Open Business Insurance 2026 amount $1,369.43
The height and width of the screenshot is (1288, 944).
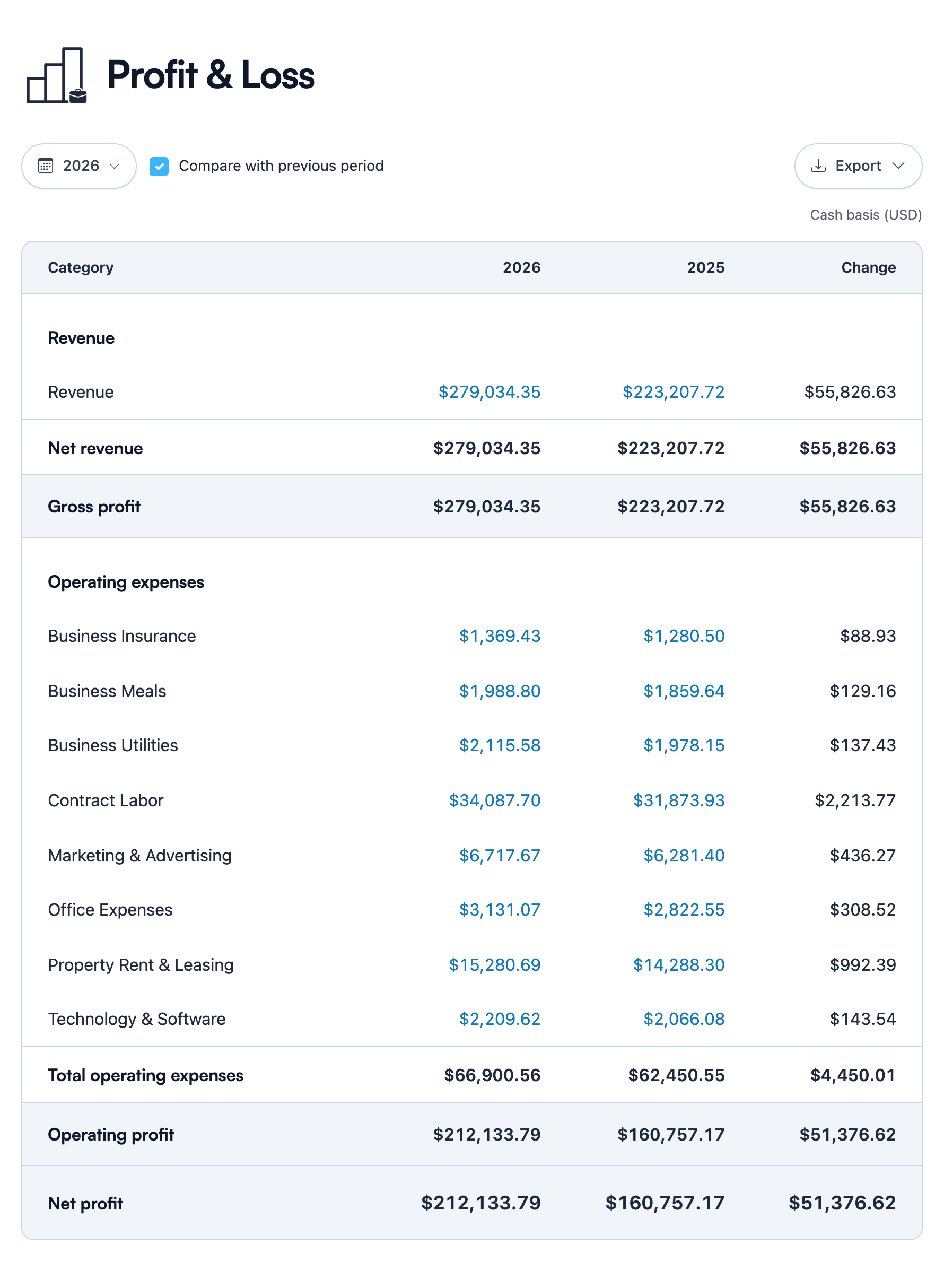[x=500, y=636]
